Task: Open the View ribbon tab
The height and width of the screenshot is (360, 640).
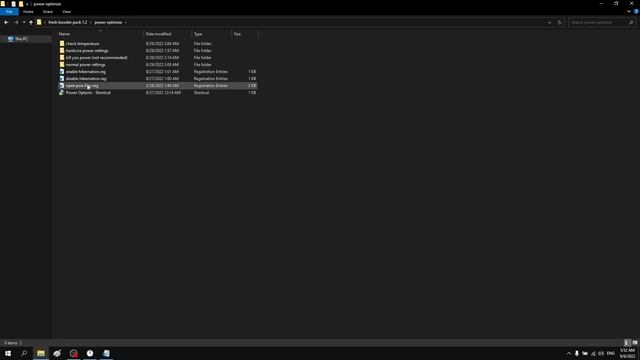Action: pos(66,12)
